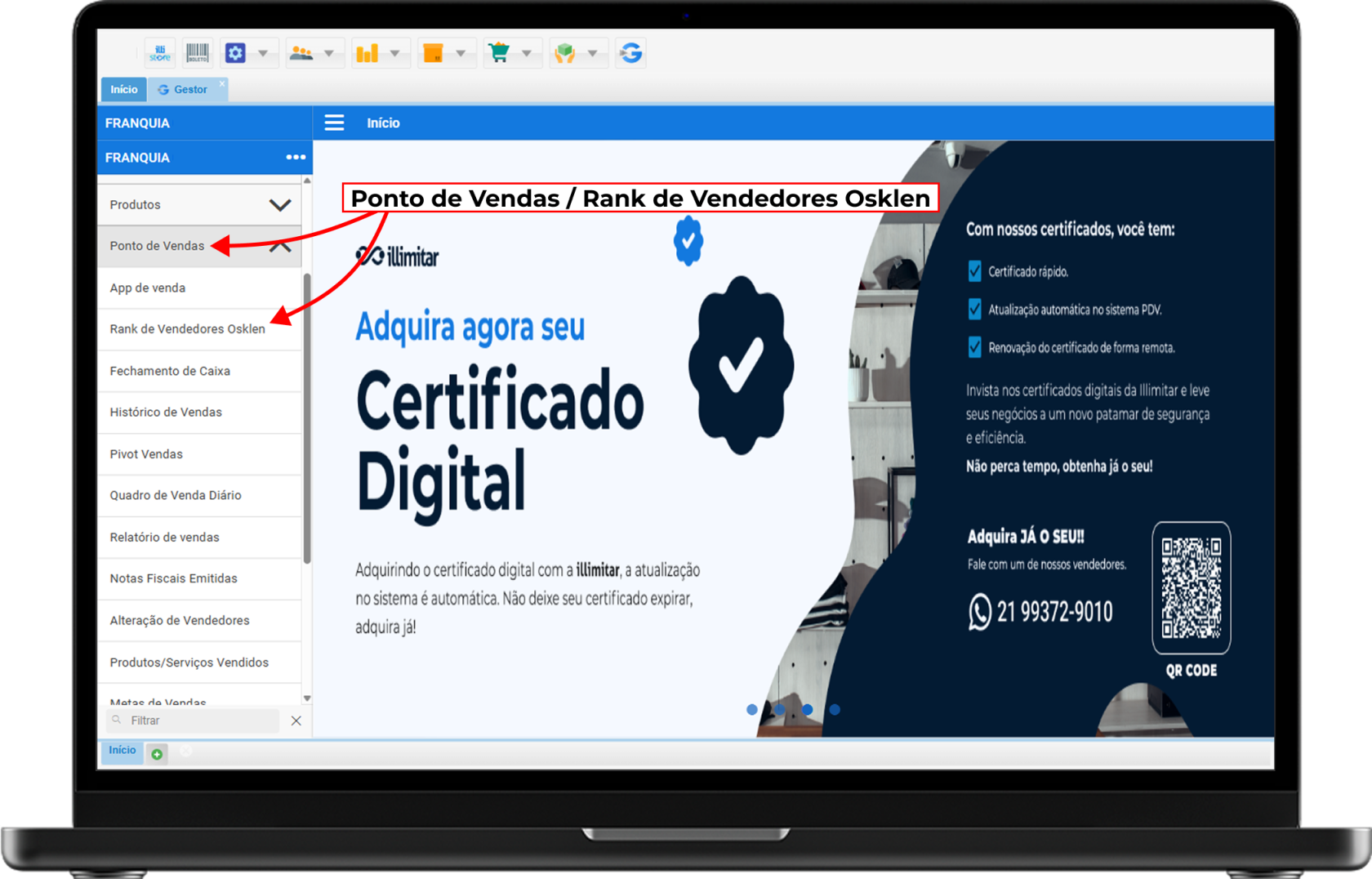Click the shopping cart icon
The image size is (1372, 879).
point(499,54)
